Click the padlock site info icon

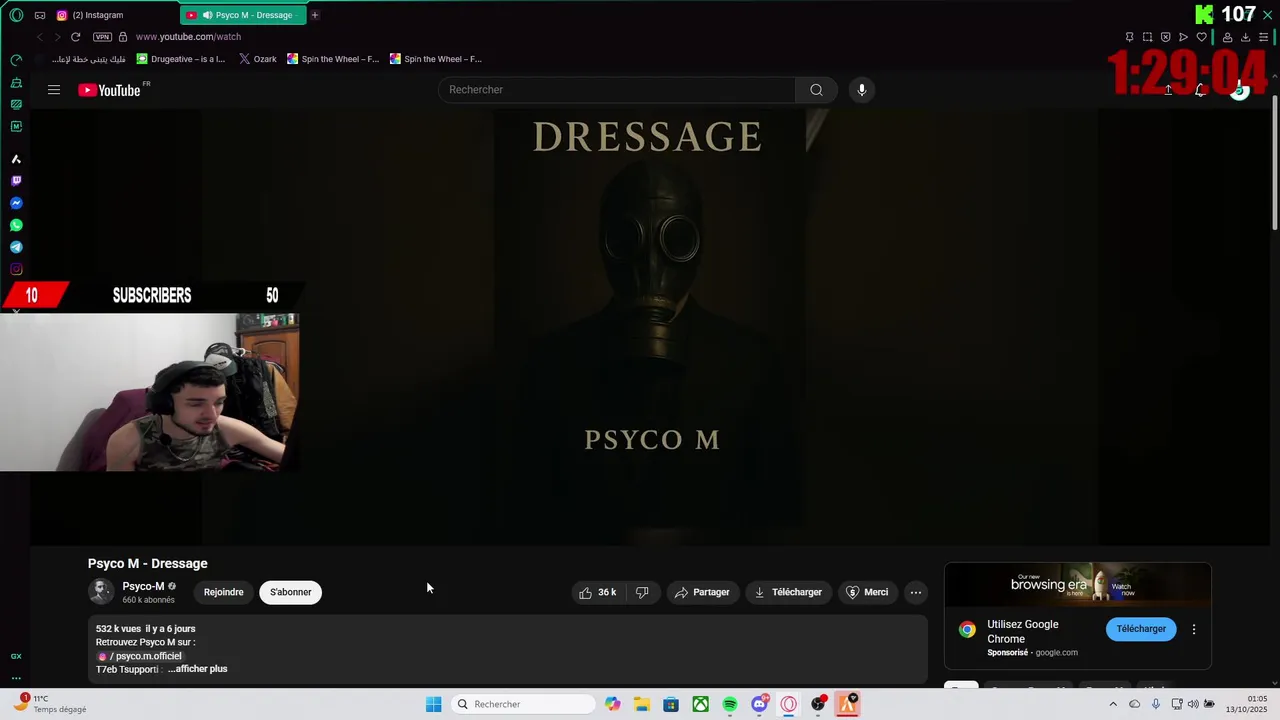point(123,37)
